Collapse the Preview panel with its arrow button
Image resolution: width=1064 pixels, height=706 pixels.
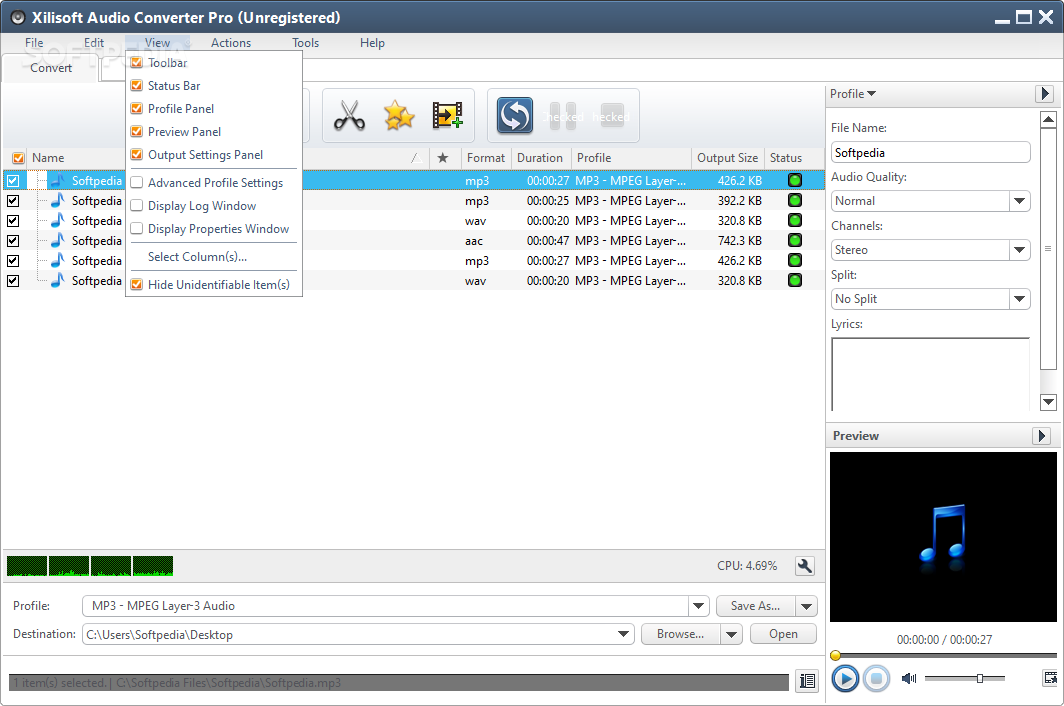(x=1042, y=436)
